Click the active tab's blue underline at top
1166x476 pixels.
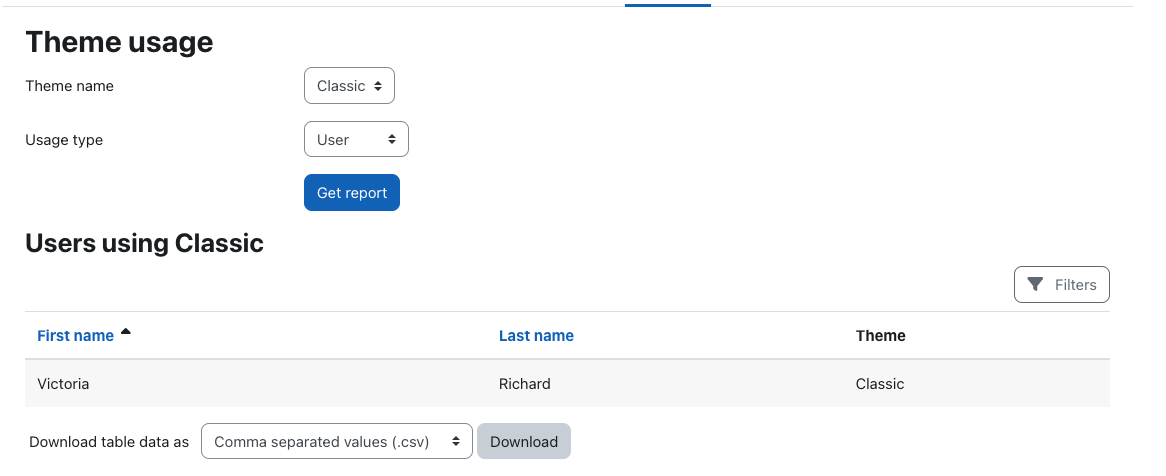668,4
